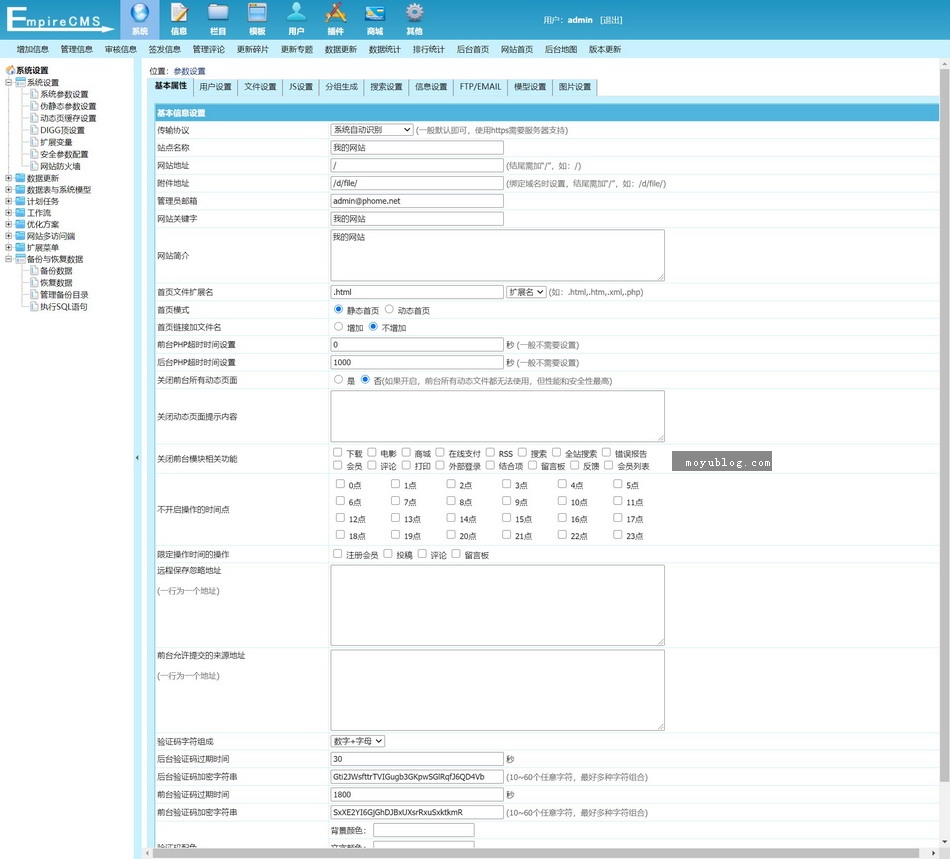Switch to the 图片设置 tab

tap(574, 87)
